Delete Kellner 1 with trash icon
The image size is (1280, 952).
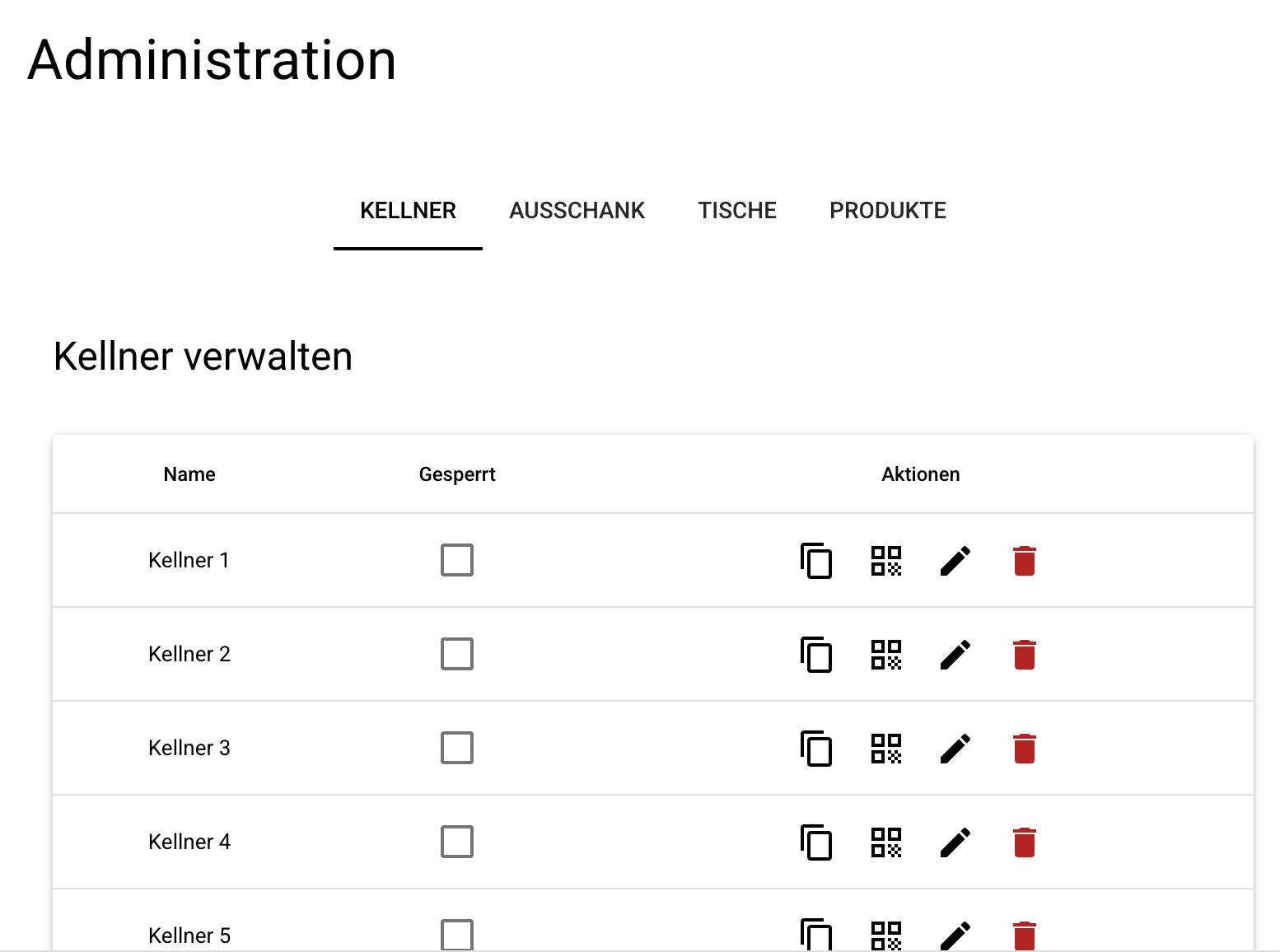[1025, 561]
